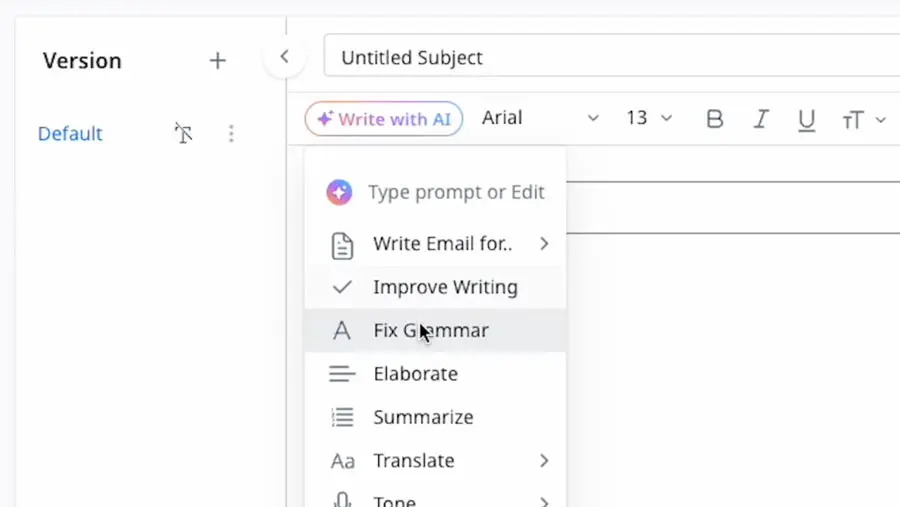Choose Summarize from the AI menu
The image size is (900, 507).
423,417
